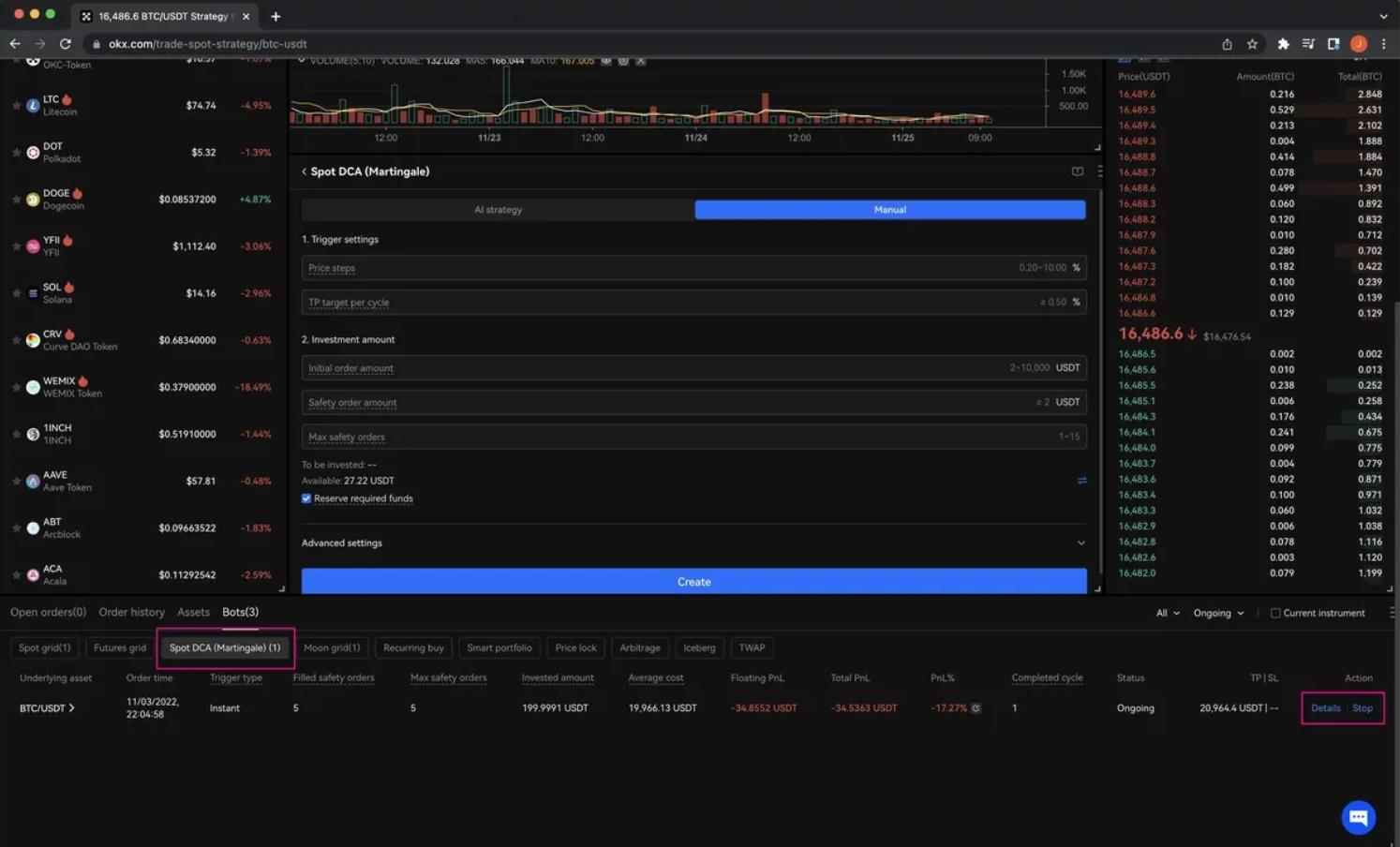
Task: Open the Ongoing status dropdown
Action: click(x=1218, y=613)
